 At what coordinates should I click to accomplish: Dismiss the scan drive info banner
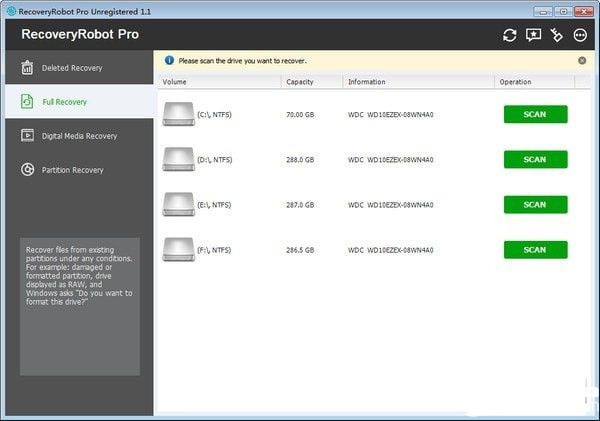coord(582,60)
